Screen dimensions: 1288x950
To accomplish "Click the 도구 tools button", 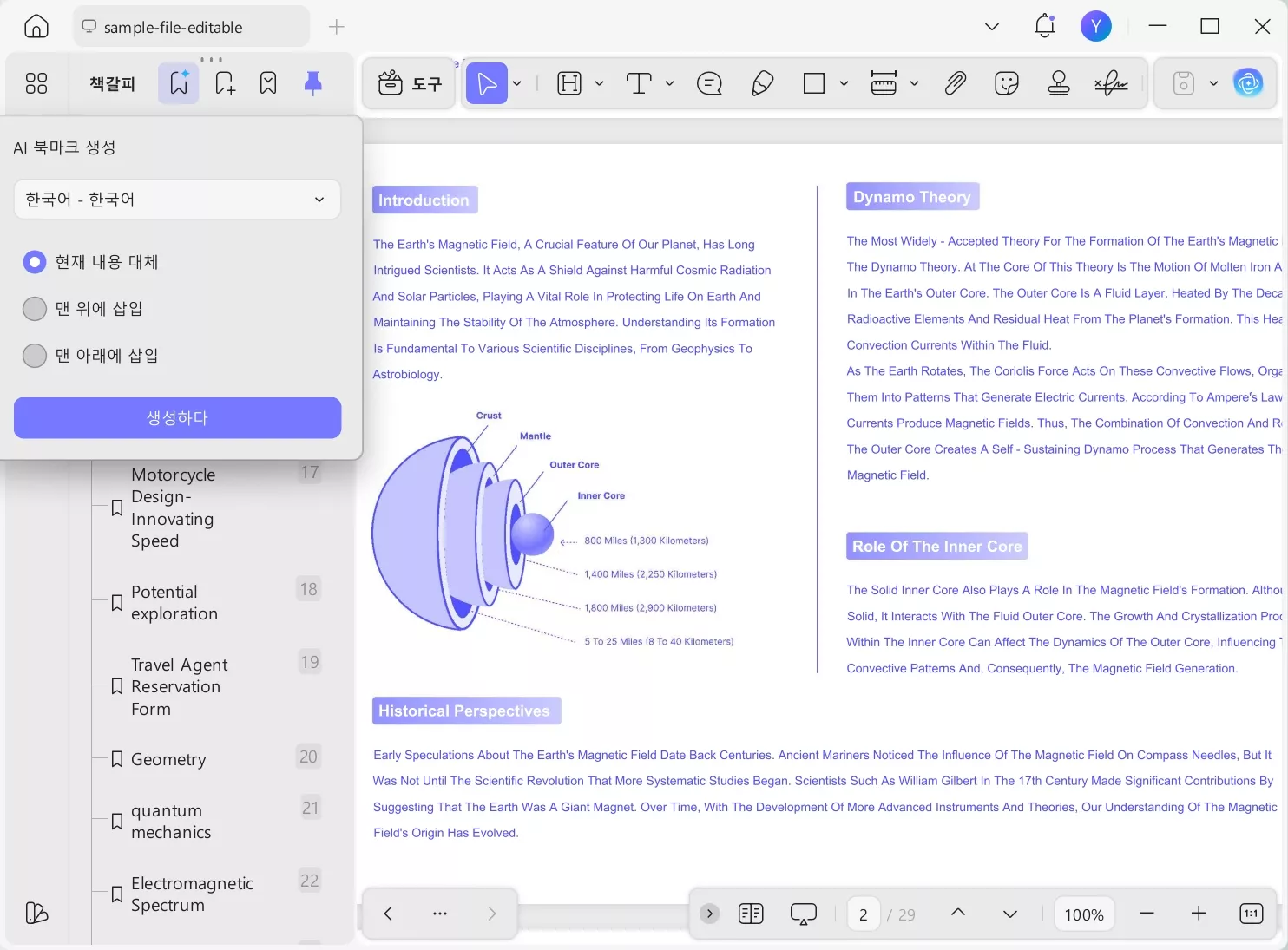I will [x=411, y=83].
